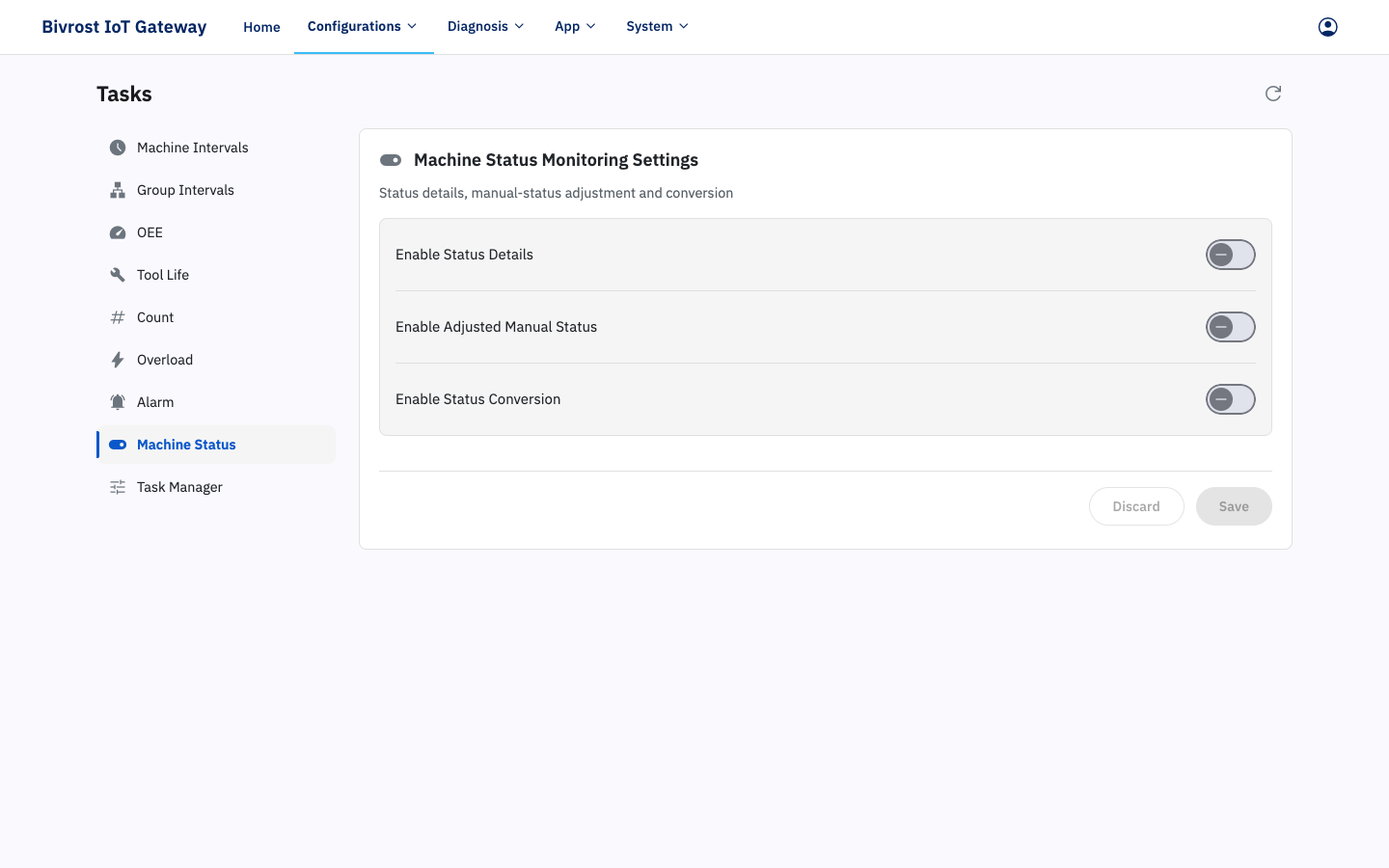Open the Task Manager section
This screenshot has width=1389, height=868.
pyautogui.click(x=216, y=487)
